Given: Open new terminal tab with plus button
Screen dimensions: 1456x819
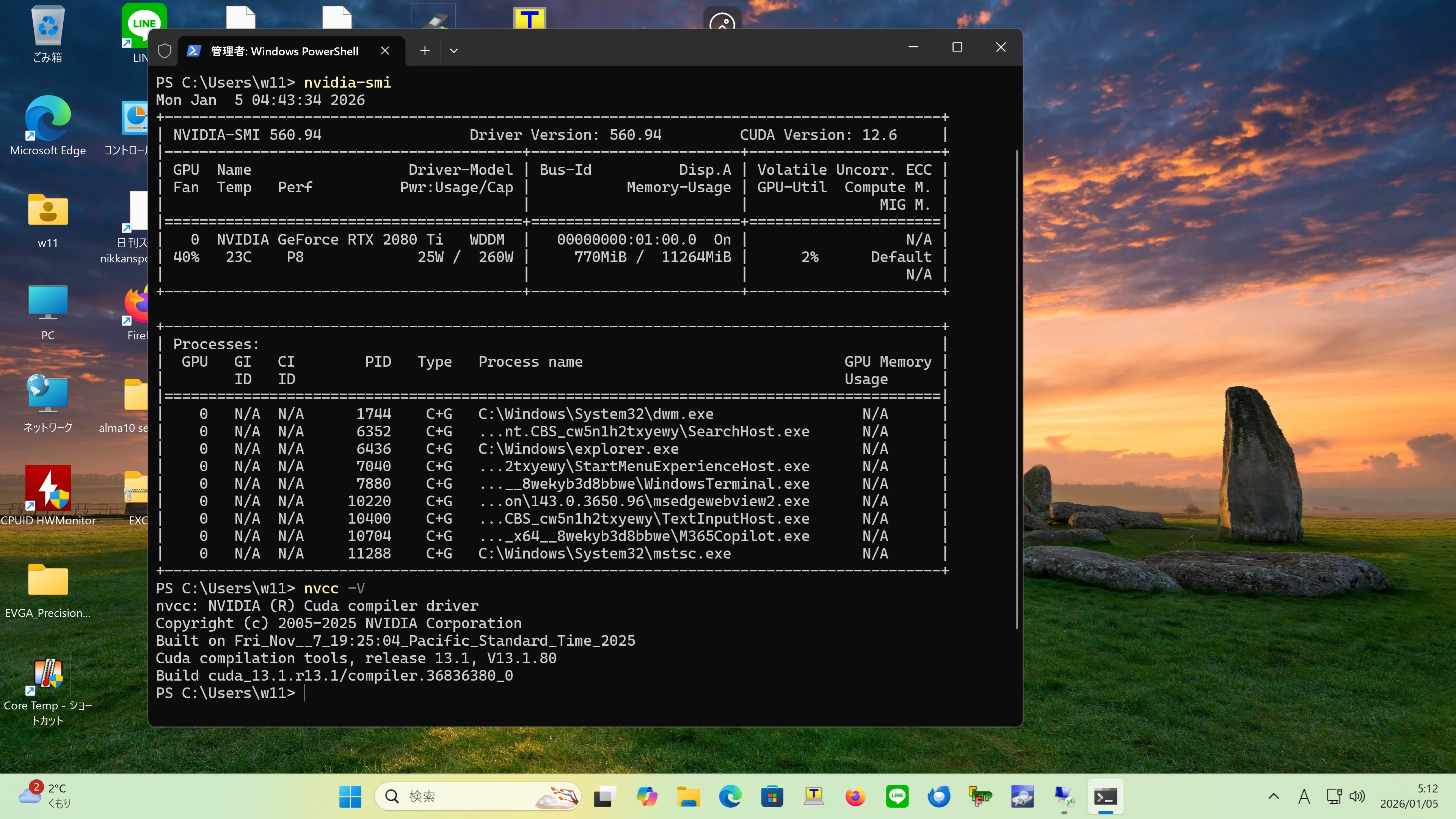Looking at the screenshot, I should point(425,51).
